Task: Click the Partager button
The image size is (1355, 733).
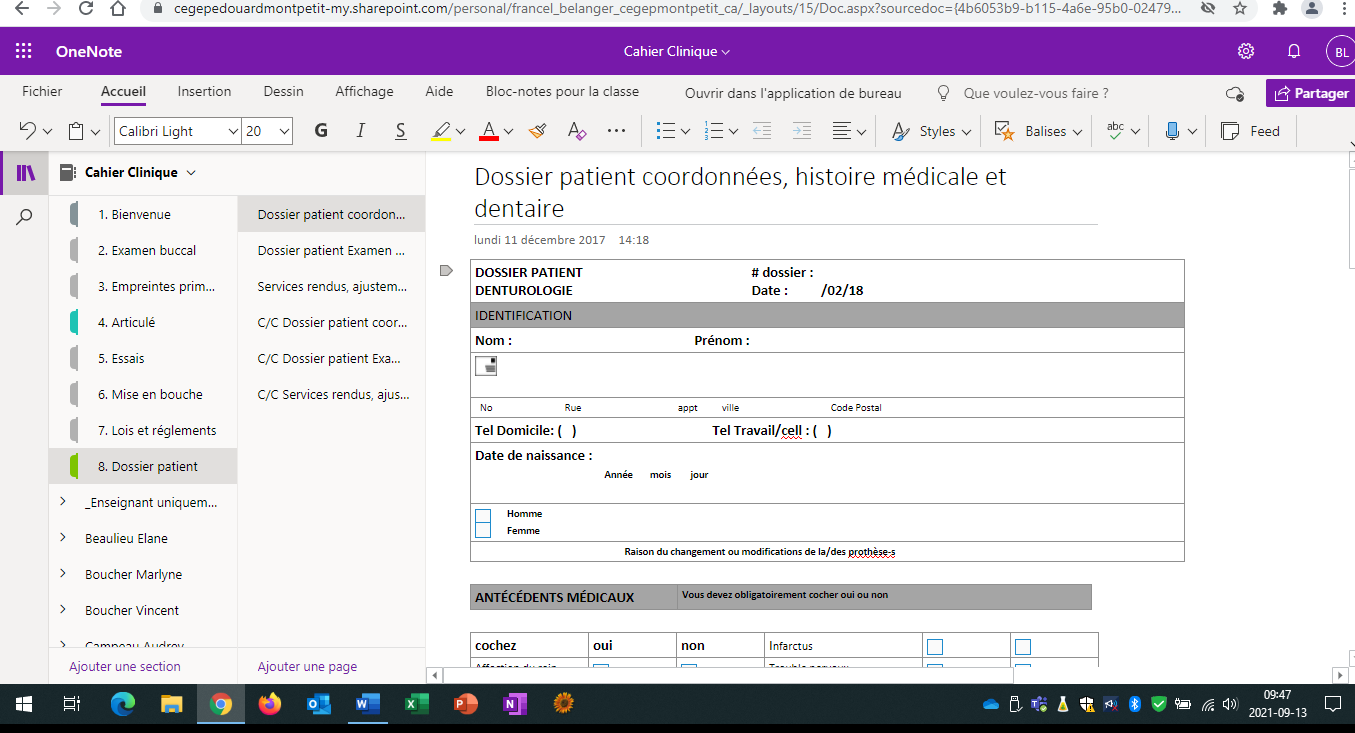Action: (x=1311, y=93)
